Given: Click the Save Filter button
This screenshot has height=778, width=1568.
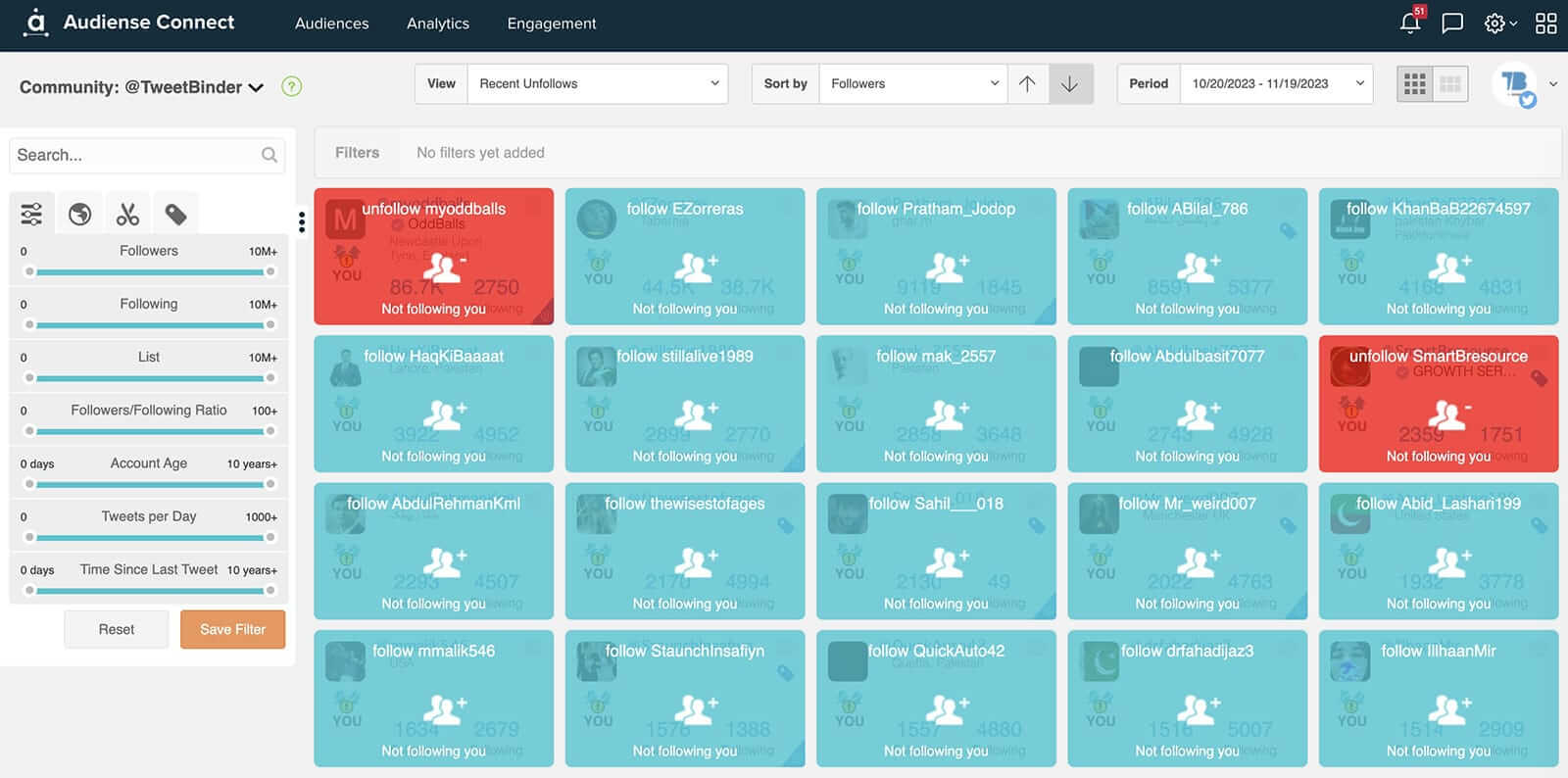Looking at the screenshot, I should pyautogui.click(x=232, y=629).
